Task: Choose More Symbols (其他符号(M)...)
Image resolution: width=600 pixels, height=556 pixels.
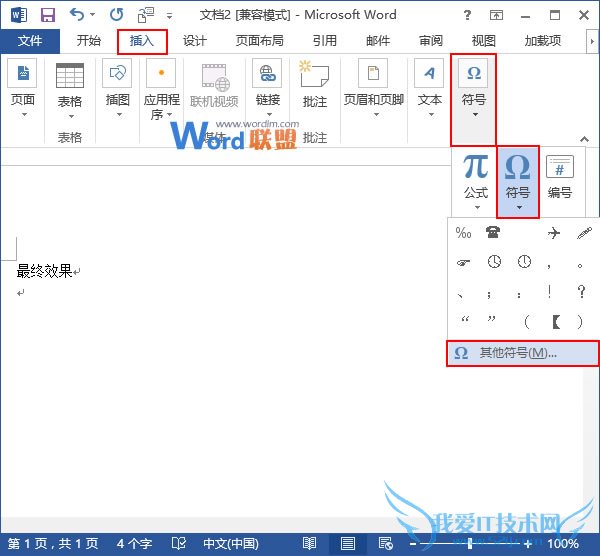Action: pos(522,353)
